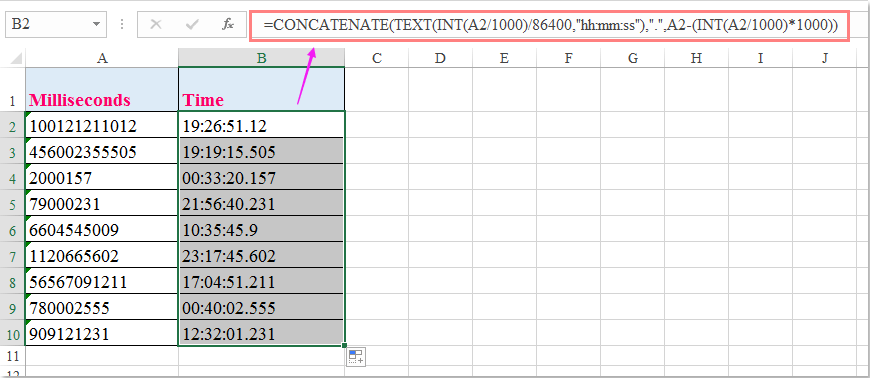
Task: Click the Insert Function fx icon
Action: point(227,24)
